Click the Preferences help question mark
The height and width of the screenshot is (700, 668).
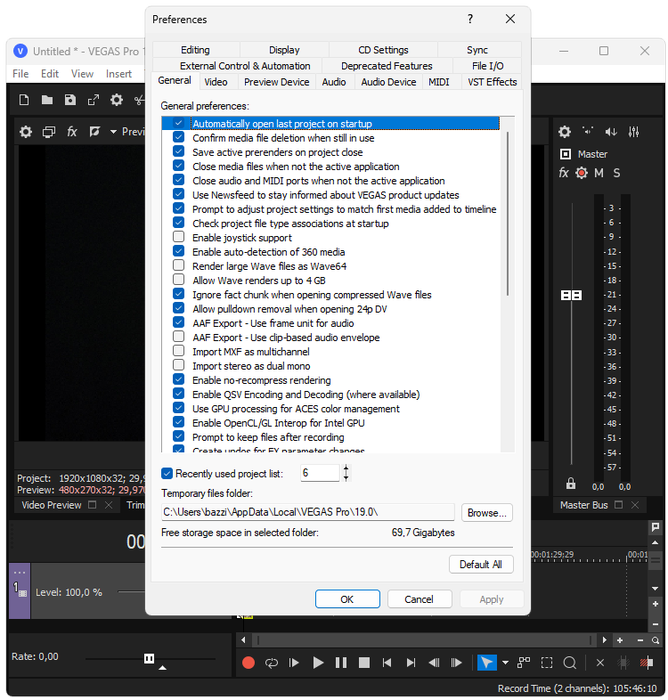pos(470,19)
